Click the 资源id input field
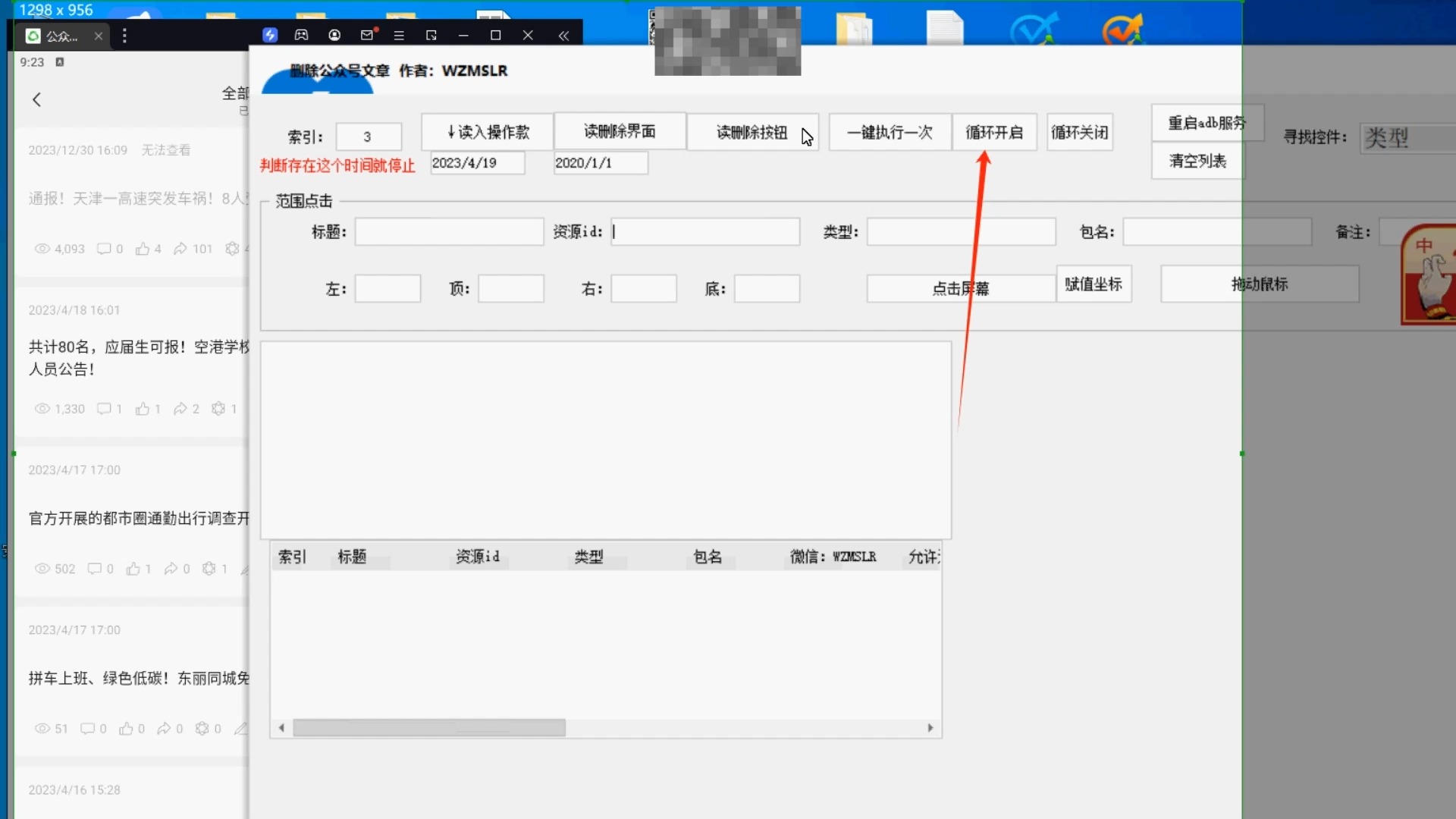1456x819 pixels. click(705, 232)
